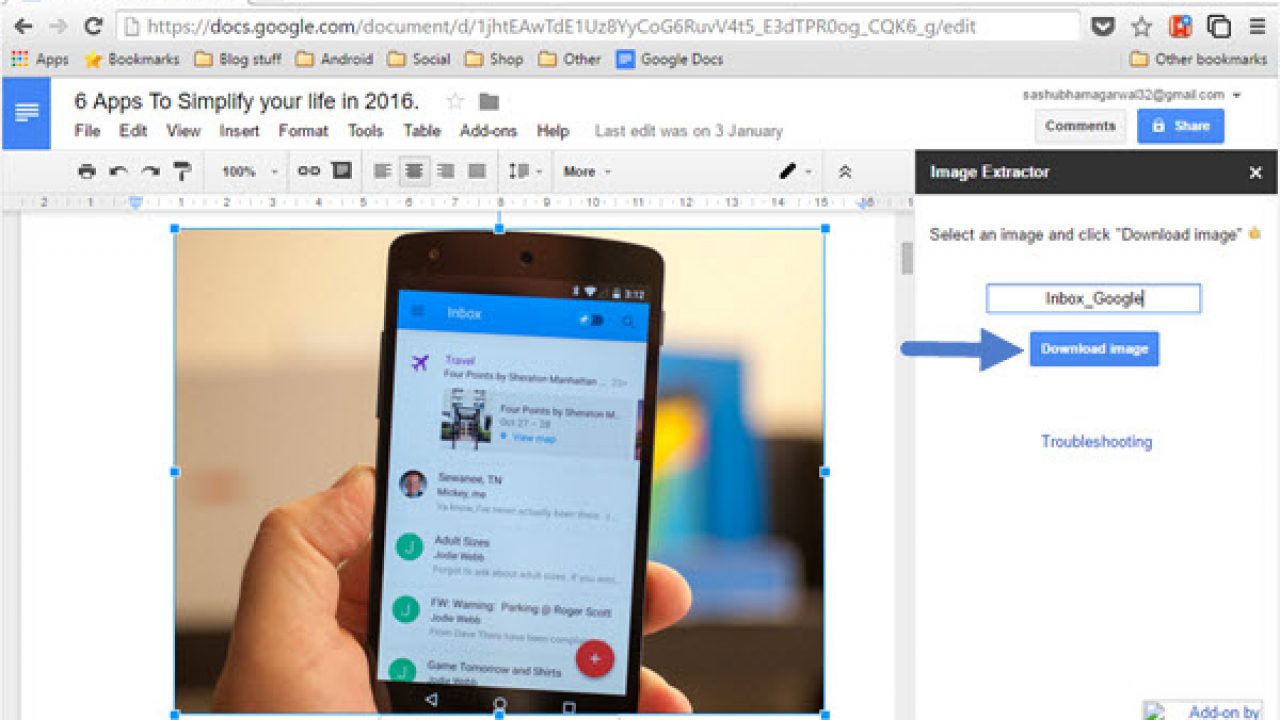Click the Inbox_Google filename field
This screenshot has height=720, width=1280.
pos(1093,298)
